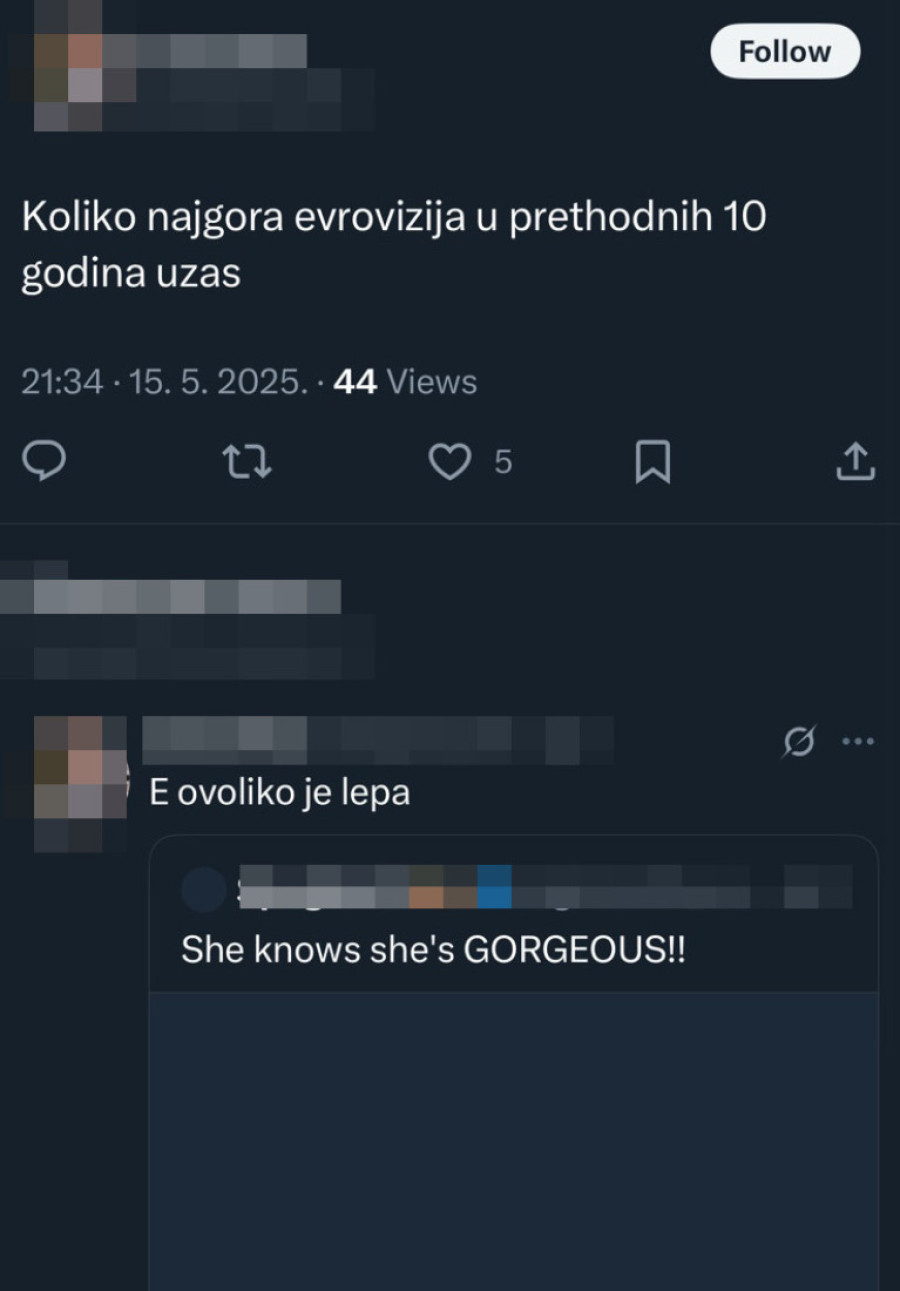Click the blurred reply author name
This screenshot has width=900, height=1291.
(380, 740)
